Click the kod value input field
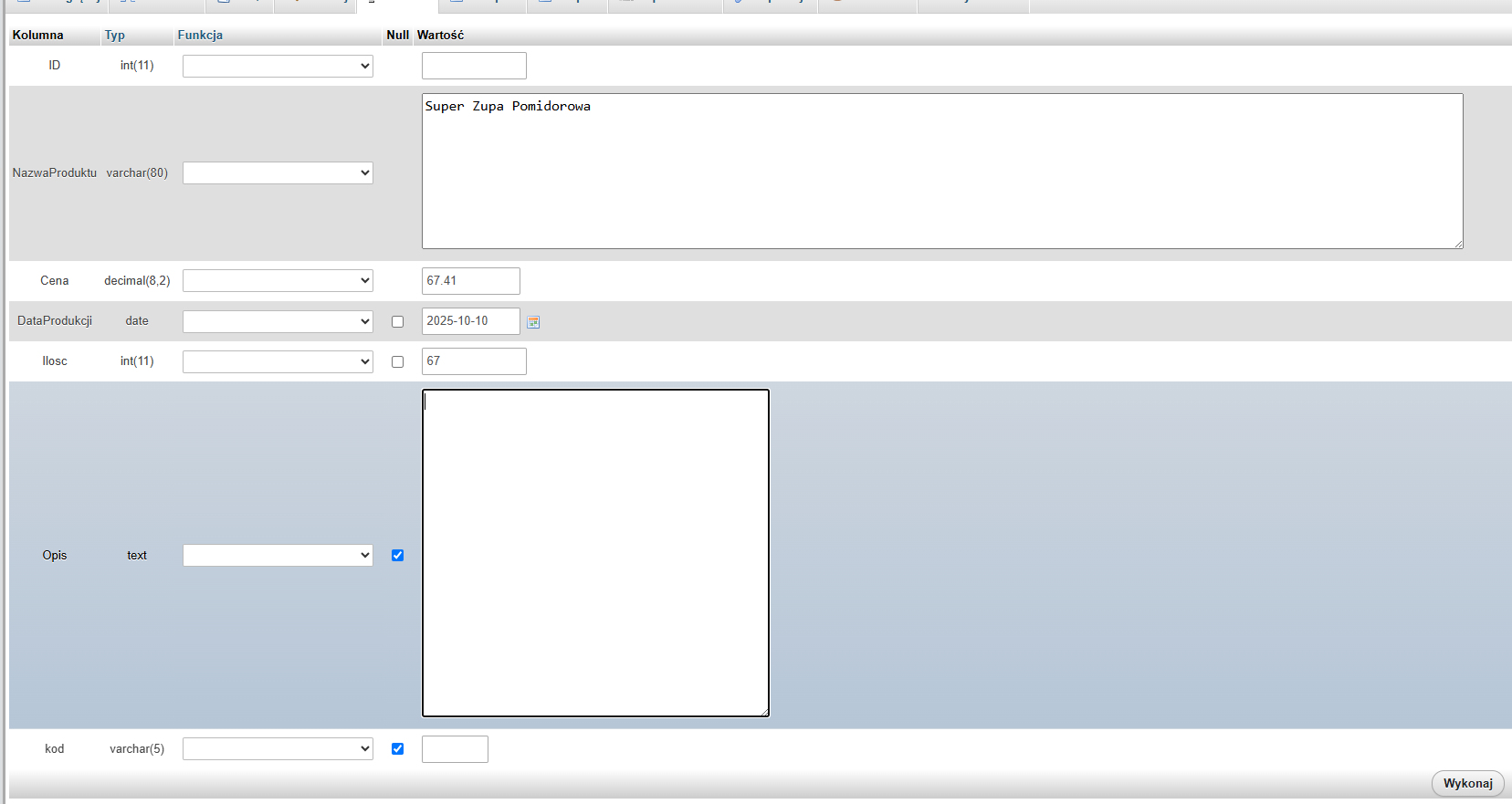This screenshot has height=804, width=1512. point(455,748)
